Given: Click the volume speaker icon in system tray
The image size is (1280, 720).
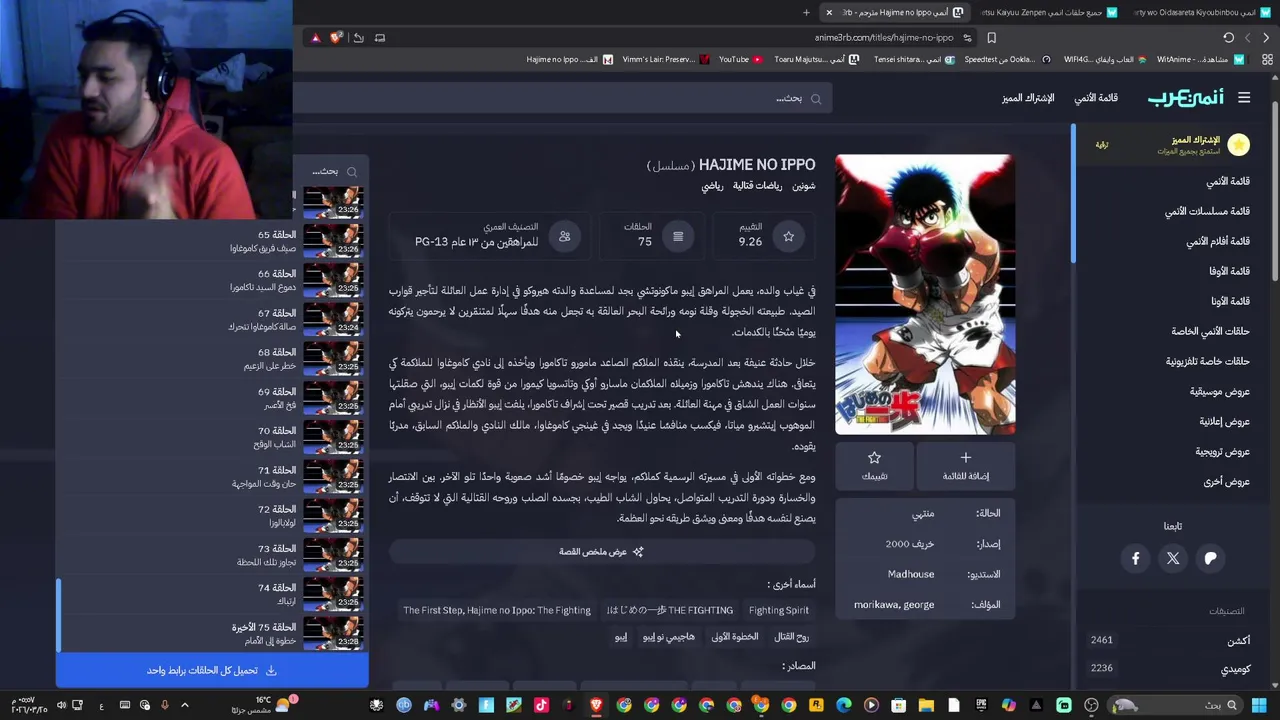Looking at the screenshot, I should pos(61,706).
